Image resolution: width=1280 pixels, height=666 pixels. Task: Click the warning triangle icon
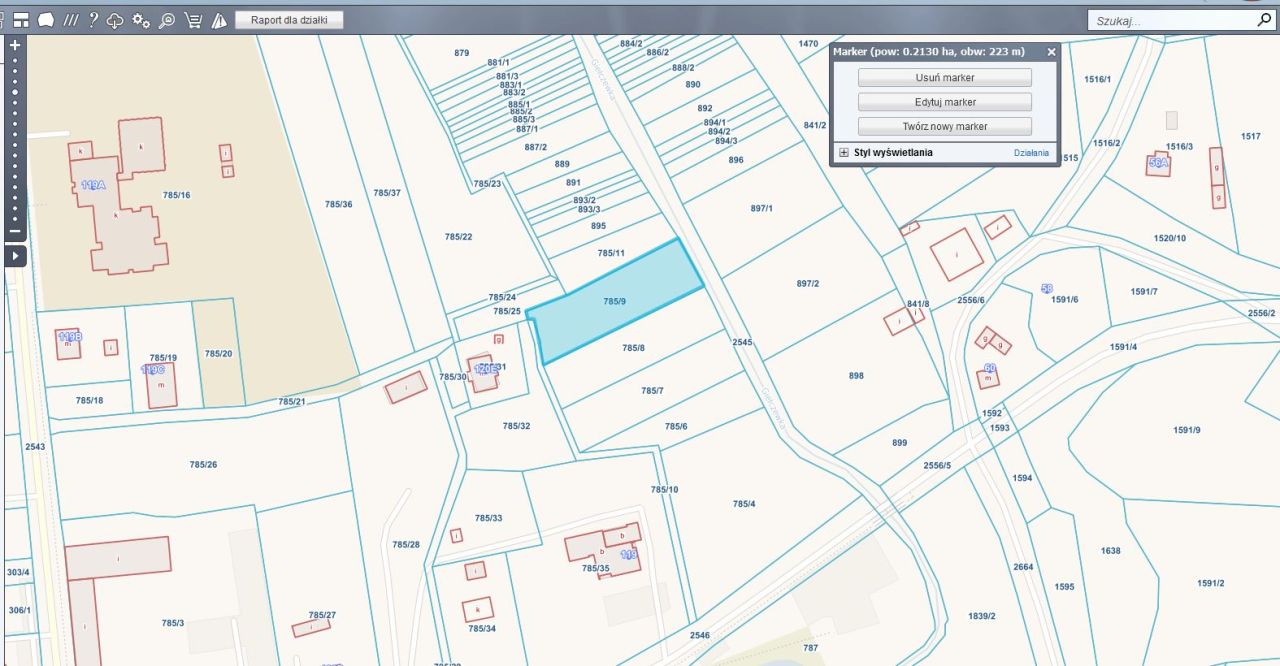pos(218,20)
